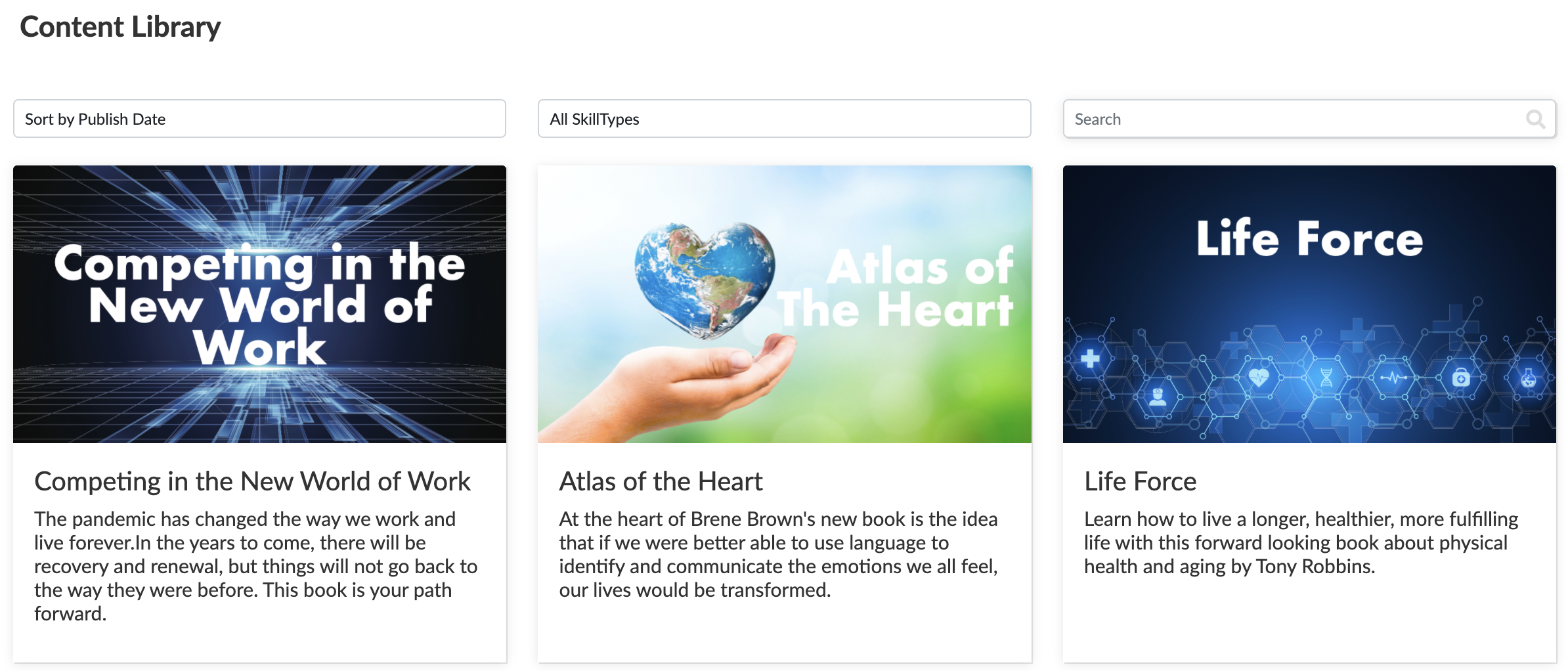1568x671 pixels.
Task: Expand the All SkillTypes filter dropdown
Action: (784, 119)
